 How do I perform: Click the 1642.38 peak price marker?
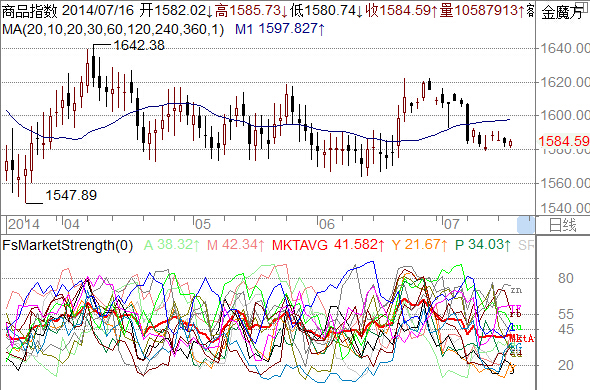(139, 45)
